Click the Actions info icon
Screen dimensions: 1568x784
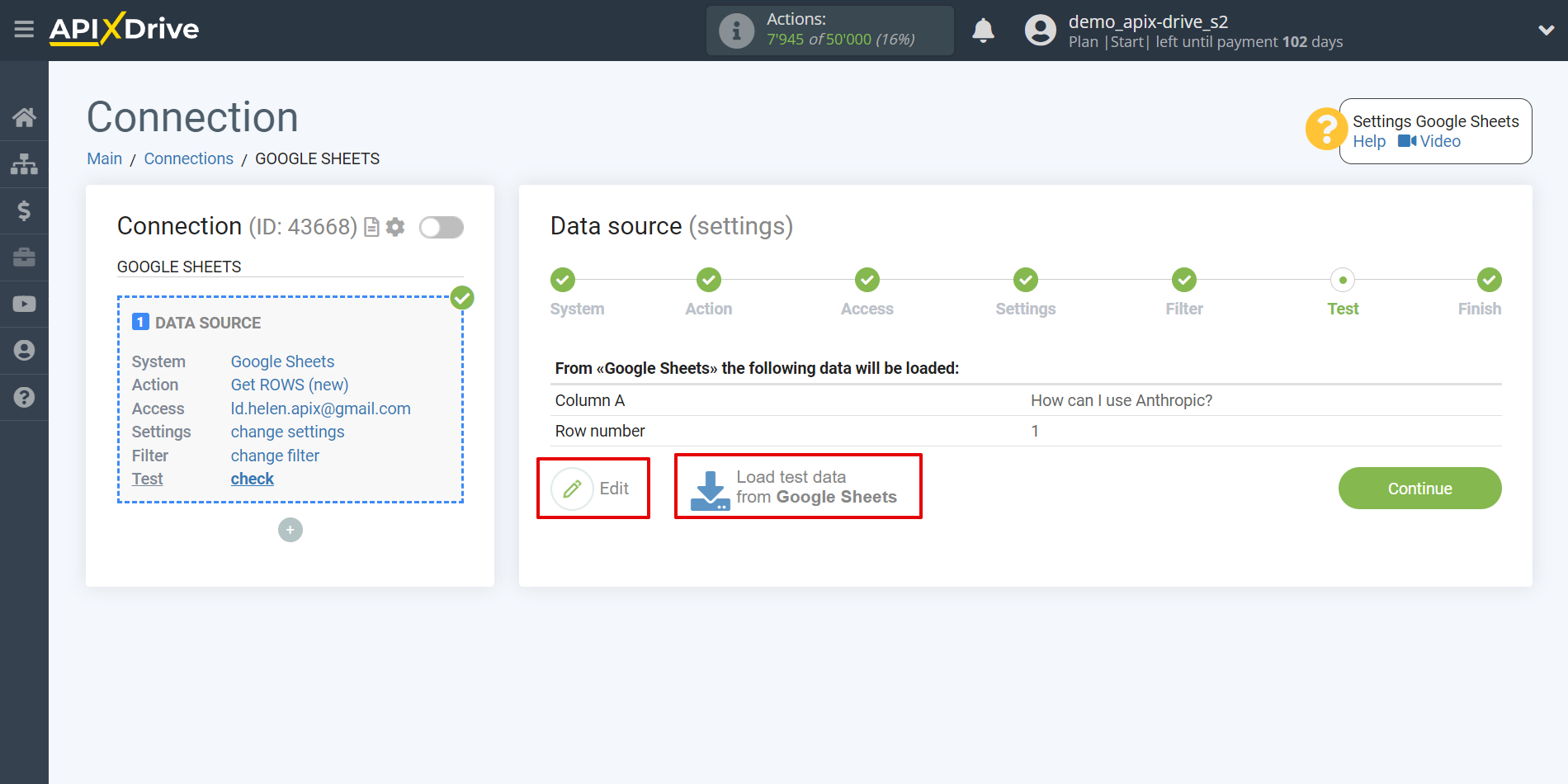(736, 31)
